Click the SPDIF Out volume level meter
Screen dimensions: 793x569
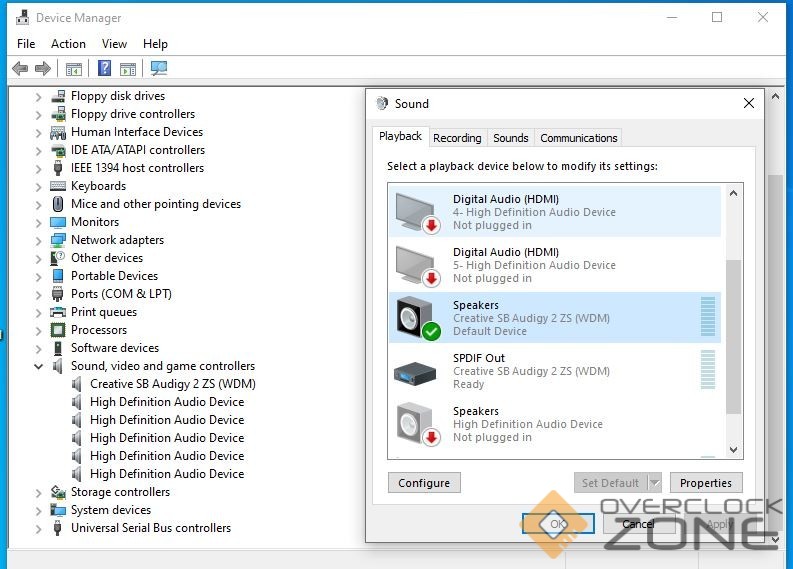708,370
